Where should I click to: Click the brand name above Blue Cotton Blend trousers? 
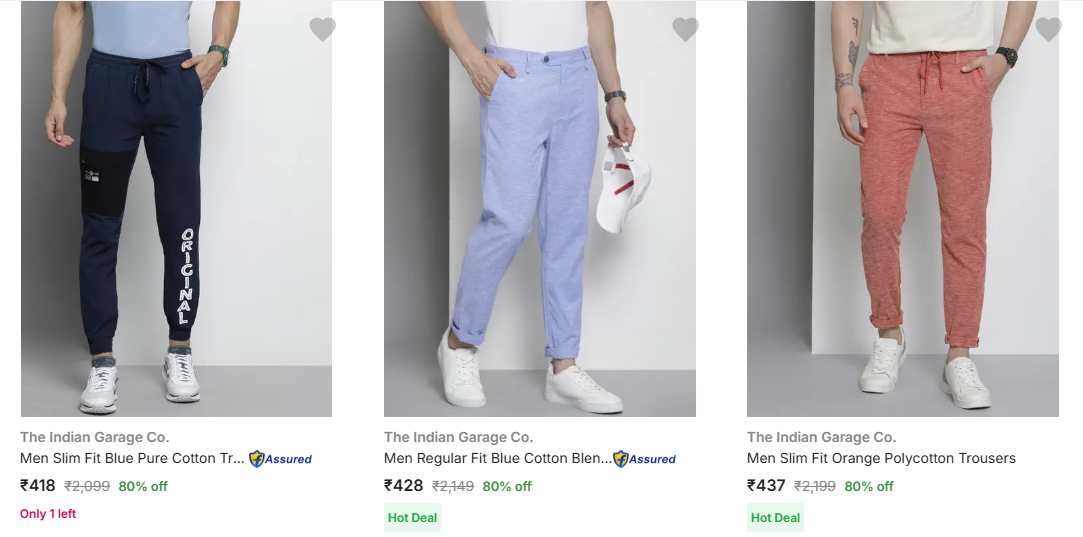[x=459, y=437]
